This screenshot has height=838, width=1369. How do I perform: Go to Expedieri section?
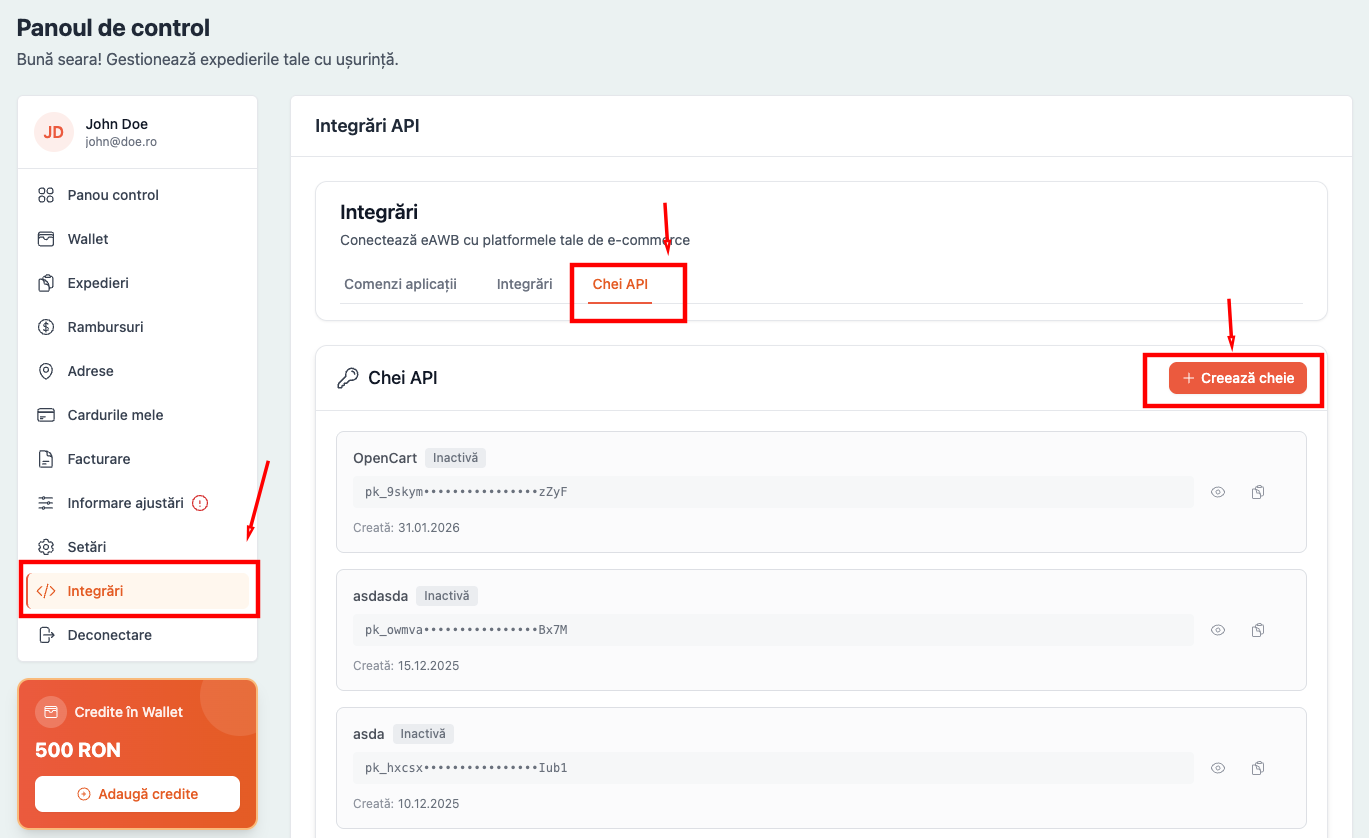[138, 283]
